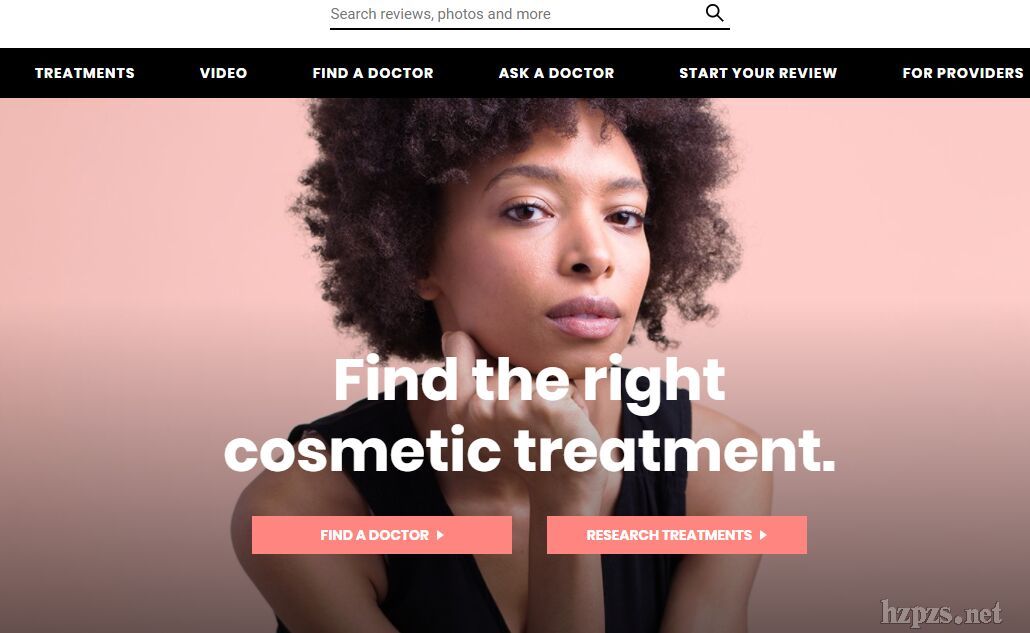Click the pink Research Treatments button
This screenshot has height=633, width=1030.
[677, 535]
